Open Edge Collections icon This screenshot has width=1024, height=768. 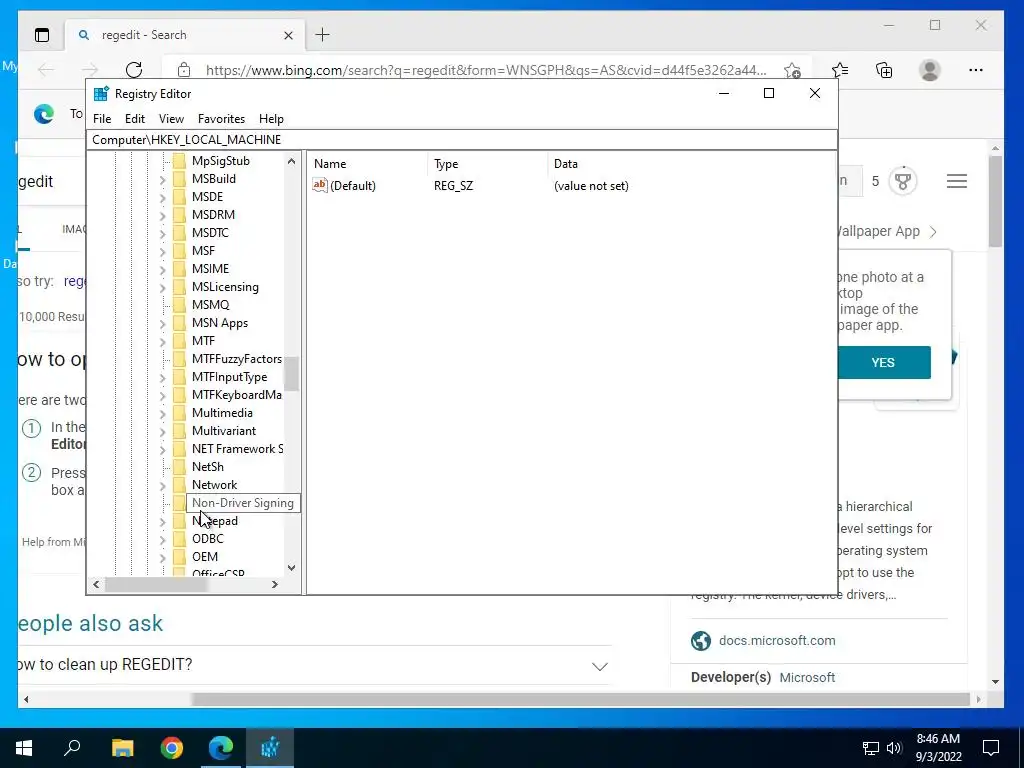(x=884, y=70)
